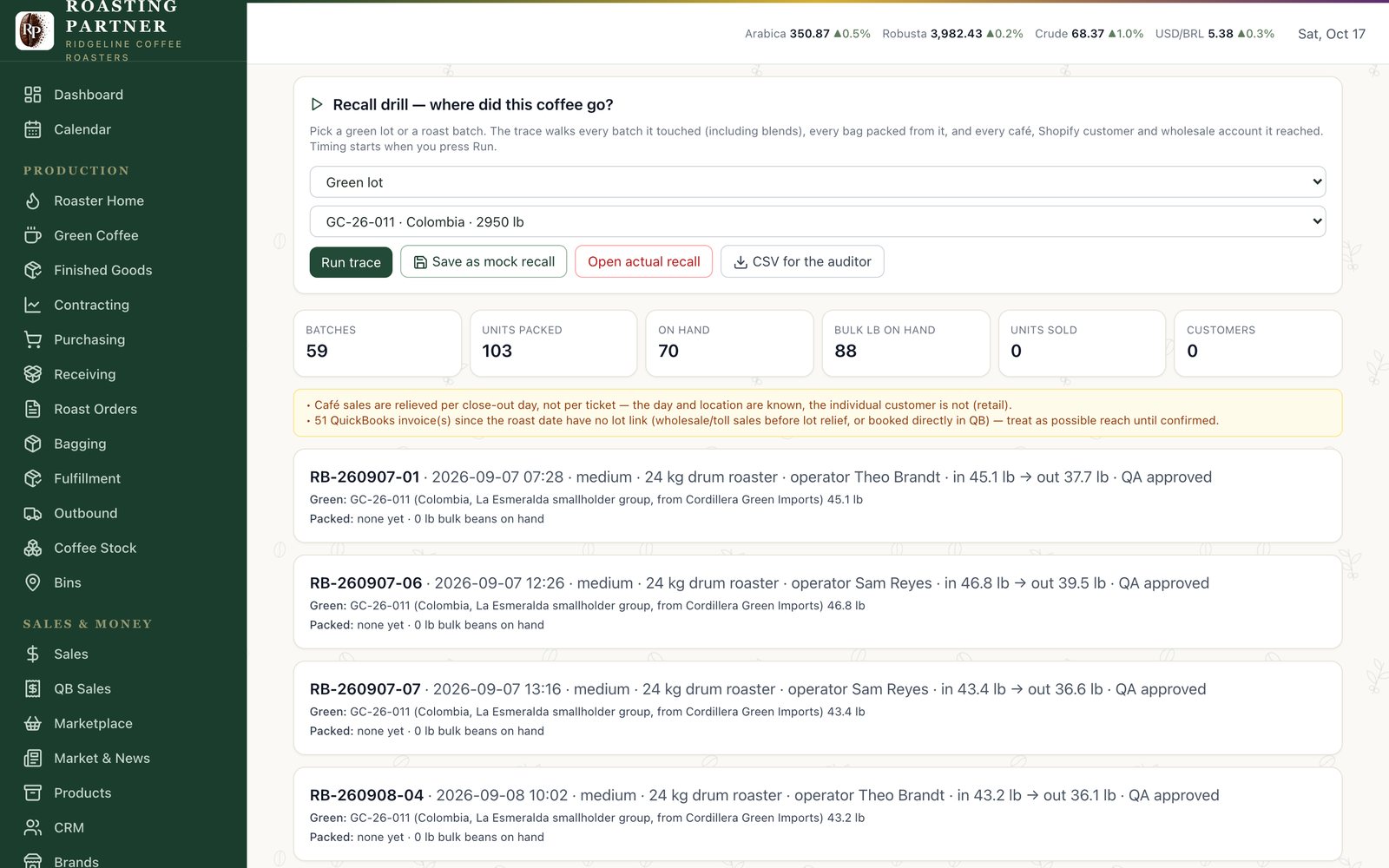The image size is (1389, 868).
Task: Click batch RB-260907-07 heading
Action: (365, 688)
